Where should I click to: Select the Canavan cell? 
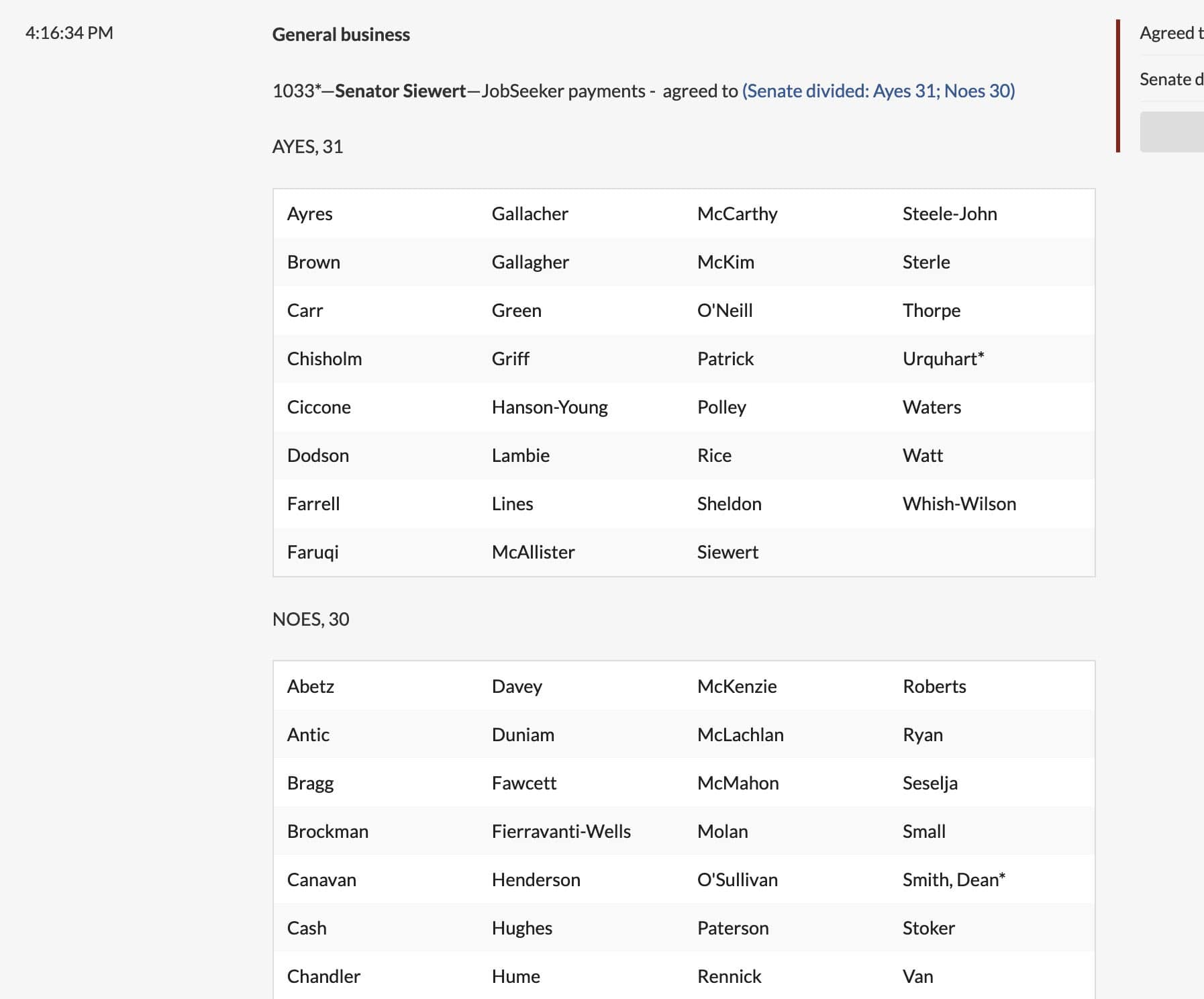point(376,879)
